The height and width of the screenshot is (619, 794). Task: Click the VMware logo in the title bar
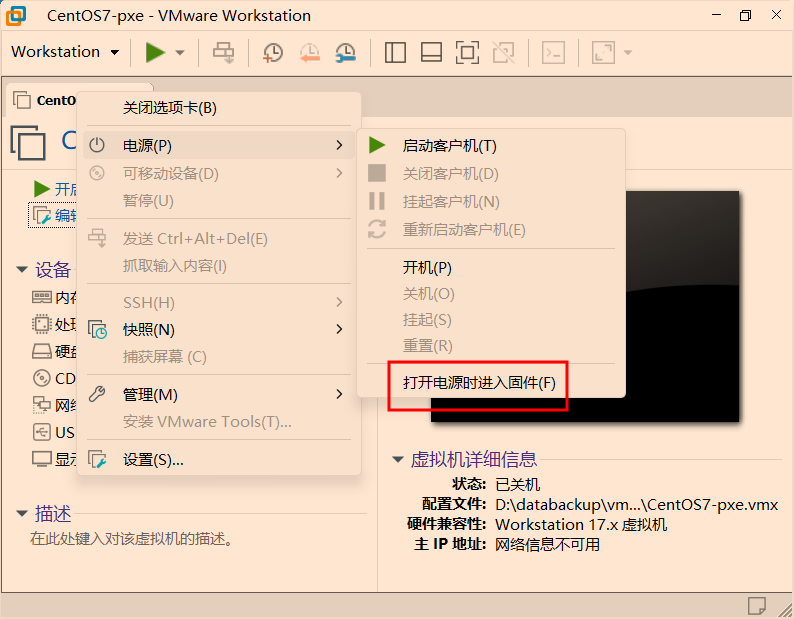[16, 15]
